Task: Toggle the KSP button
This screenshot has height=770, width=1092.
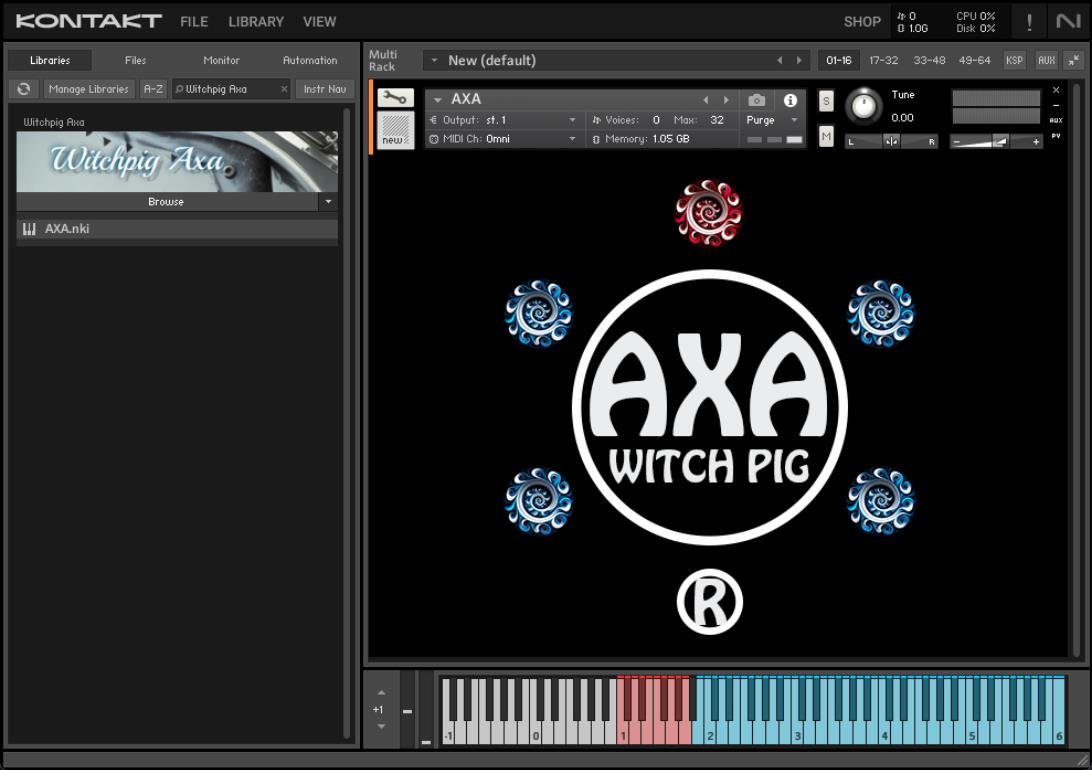Action: [x=1014, y=61]
